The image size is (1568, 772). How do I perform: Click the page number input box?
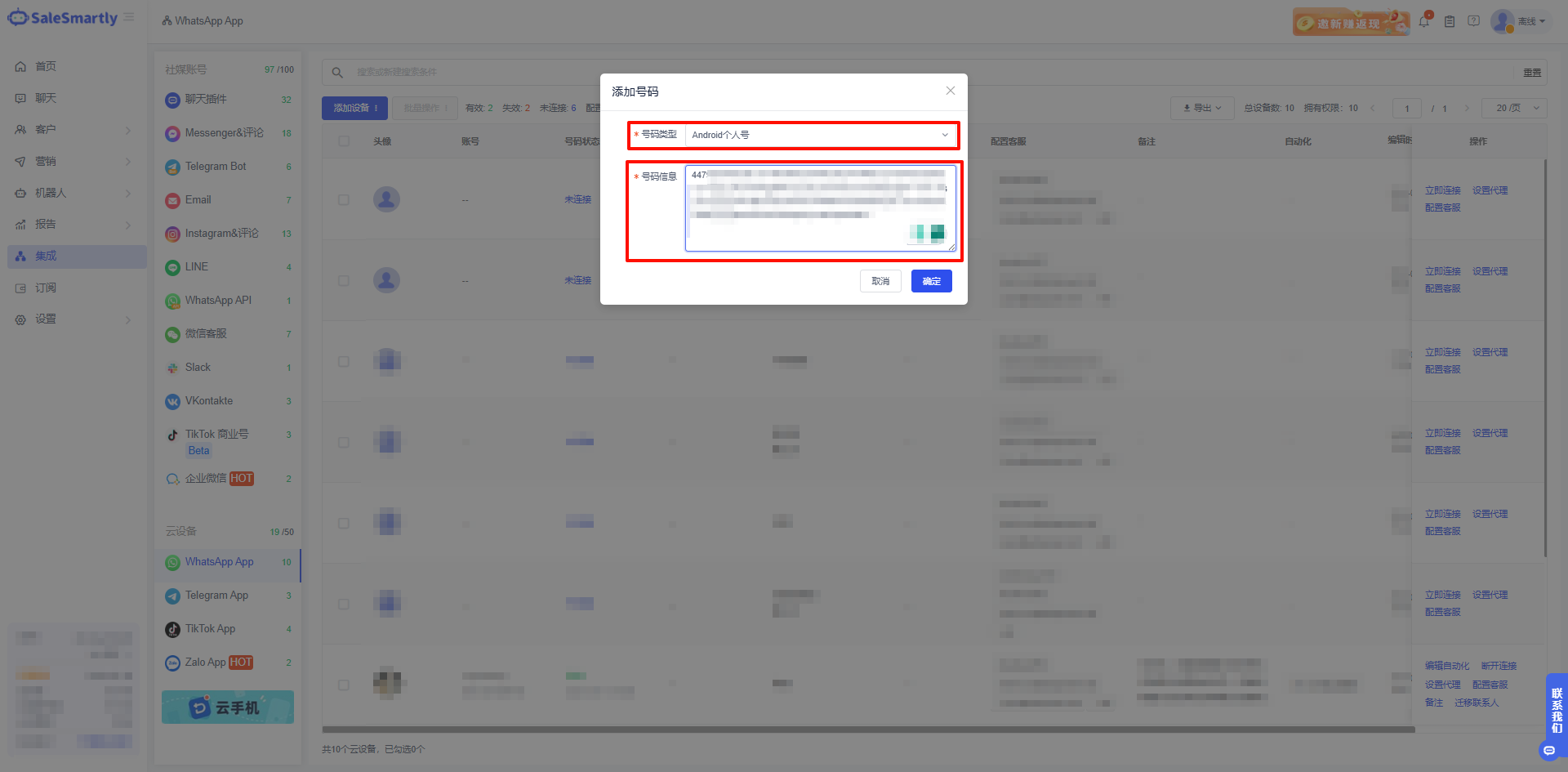click(x=1407, y=108)
